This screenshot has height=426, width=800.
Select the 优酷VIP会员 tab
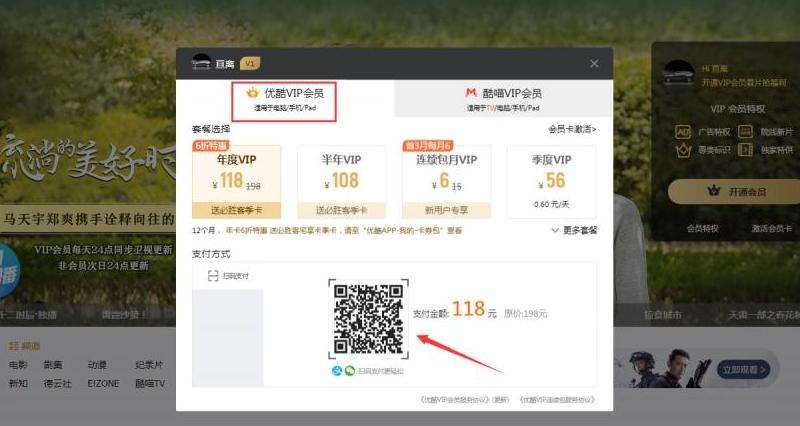[x=283, y=98]
